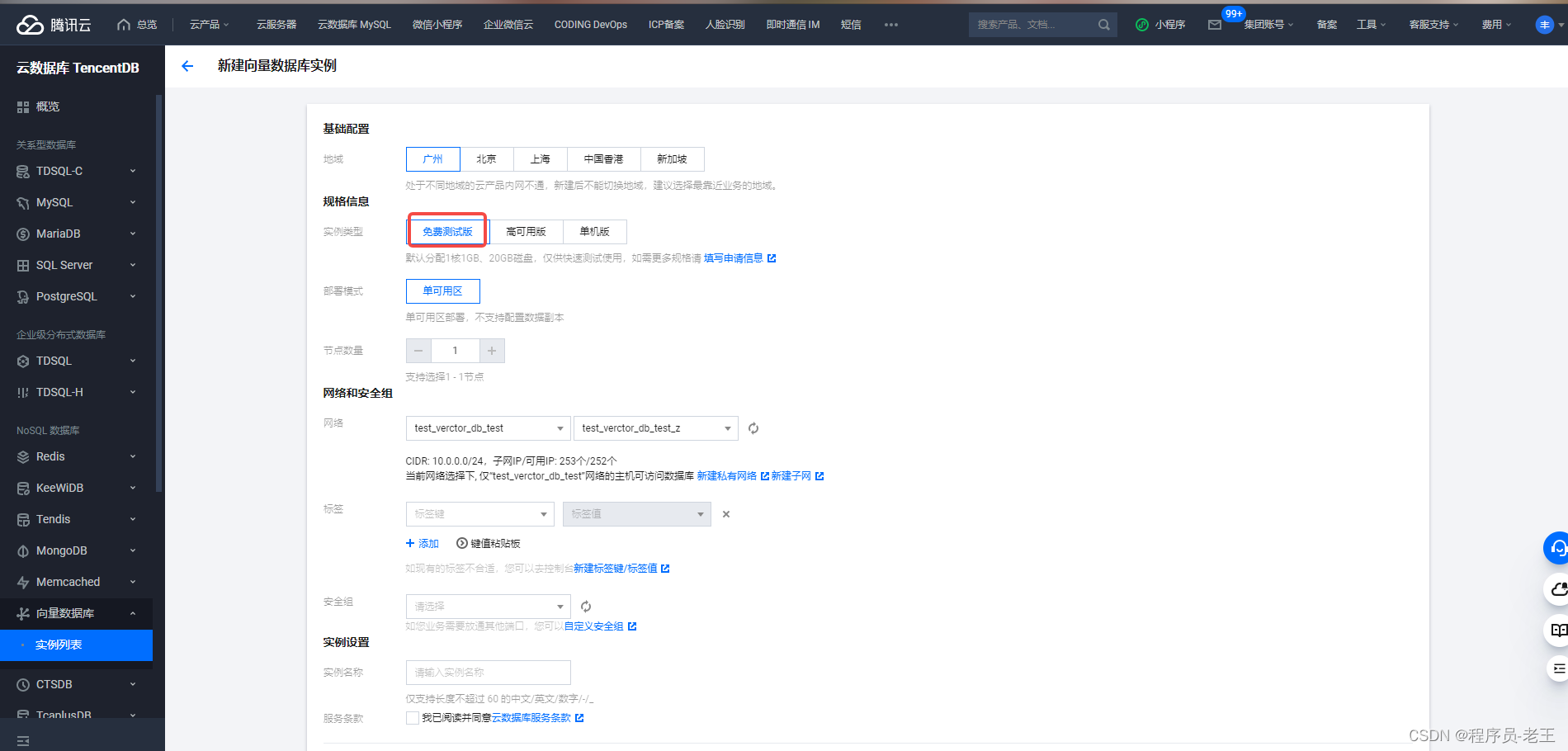Refresh the security group list icon
Viewport: 1568px width, 751px height.
coord(586,607)
